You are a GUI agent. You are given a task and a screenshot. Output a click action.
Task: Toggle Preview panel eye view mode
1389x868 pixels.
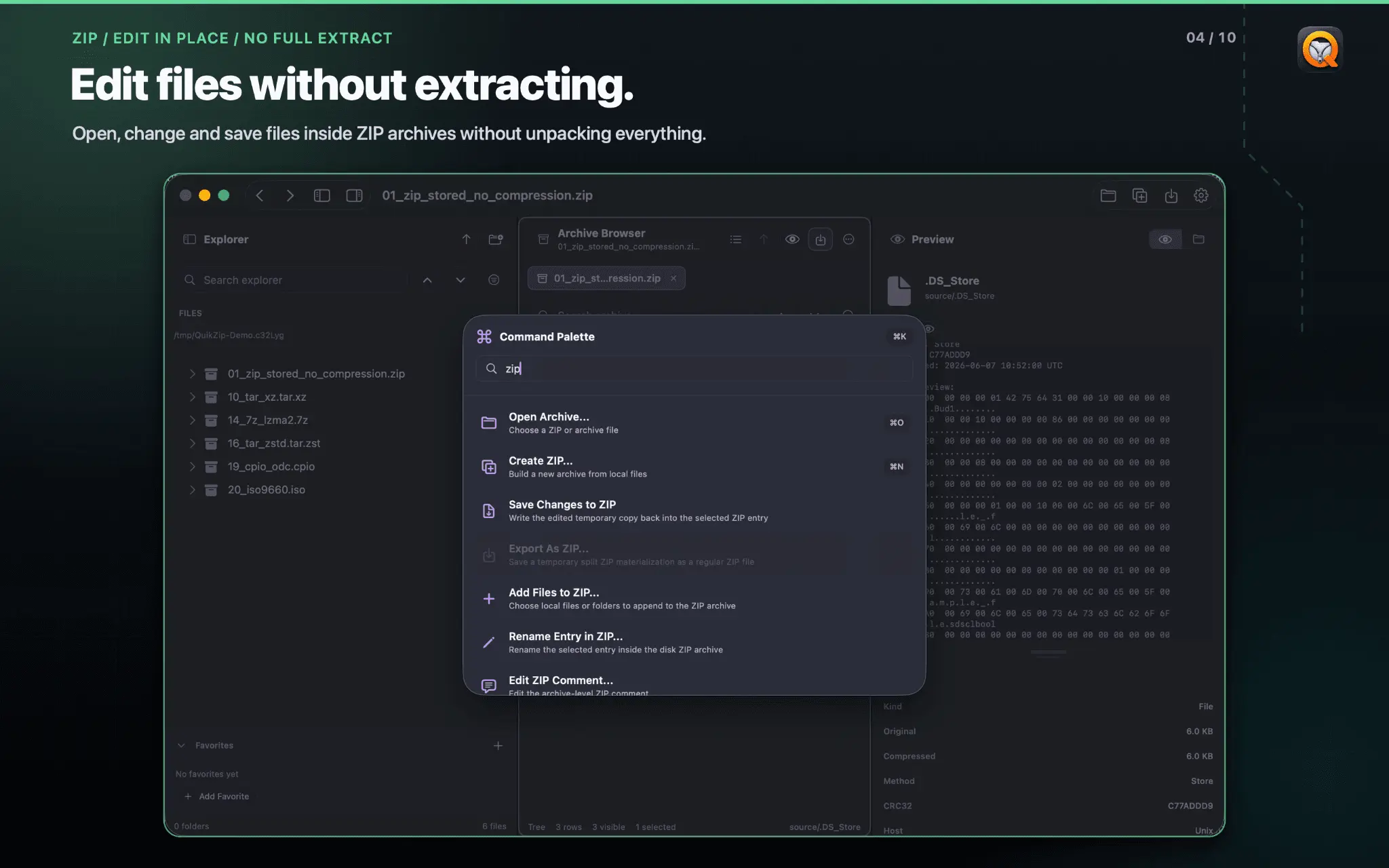point(1165,239)
